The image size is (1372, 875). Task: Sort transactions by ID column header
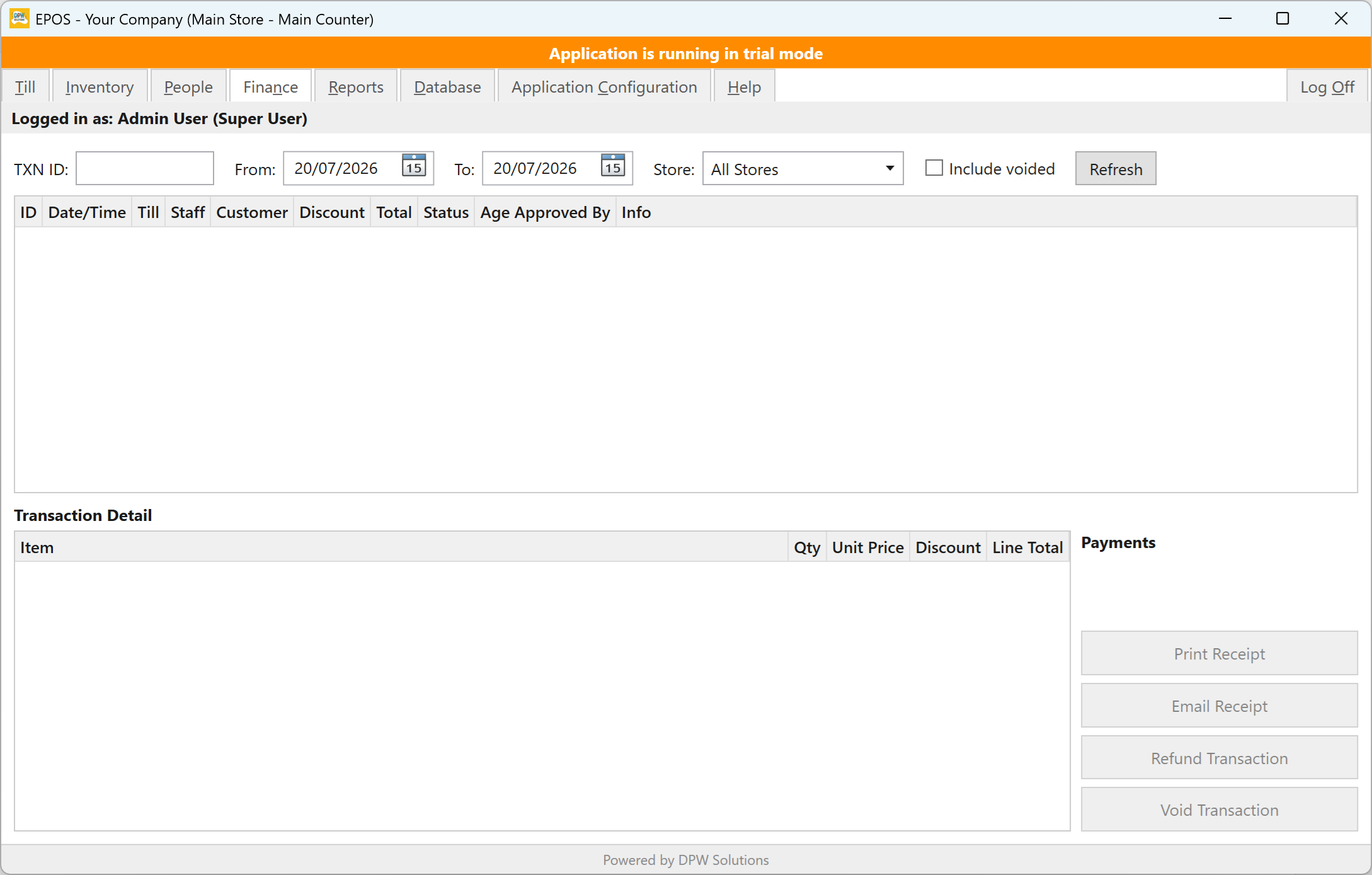pyautogui.click(x=28, y=212)
